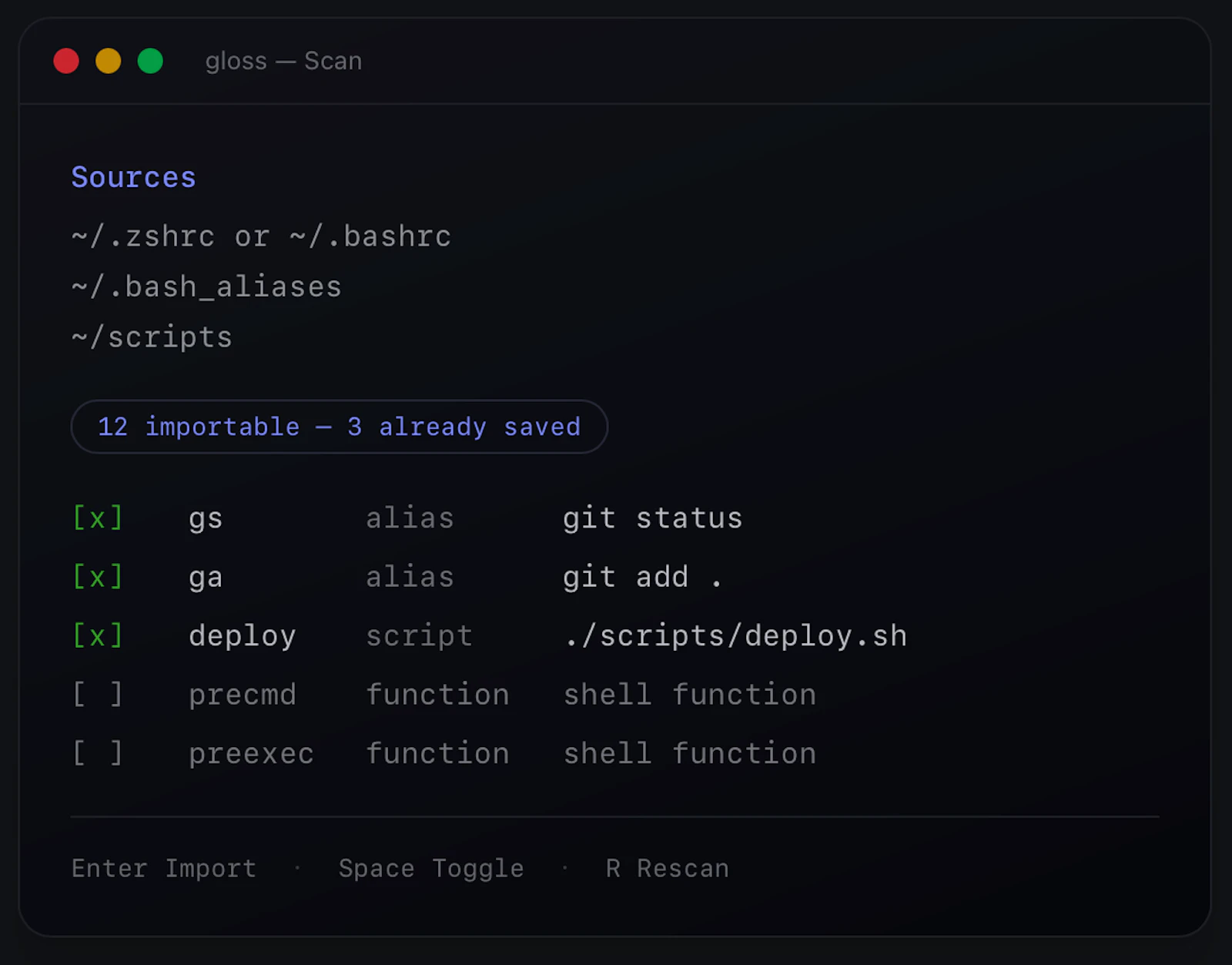The width and height of the screenshot is (1232, 965).
Task: Click 'function' type in precmd row
Action: (437, 695)
